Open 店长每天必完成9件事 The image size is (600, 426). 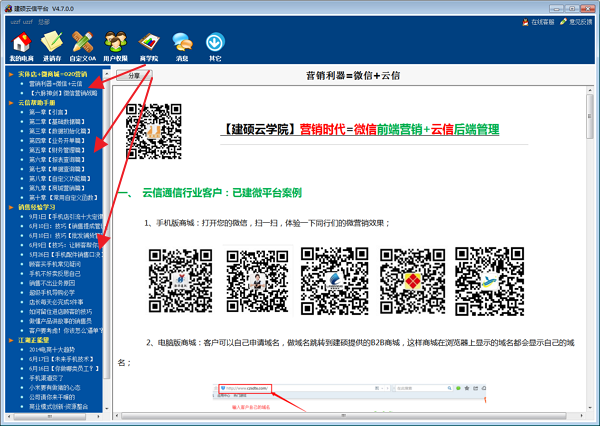click(56, 302)
